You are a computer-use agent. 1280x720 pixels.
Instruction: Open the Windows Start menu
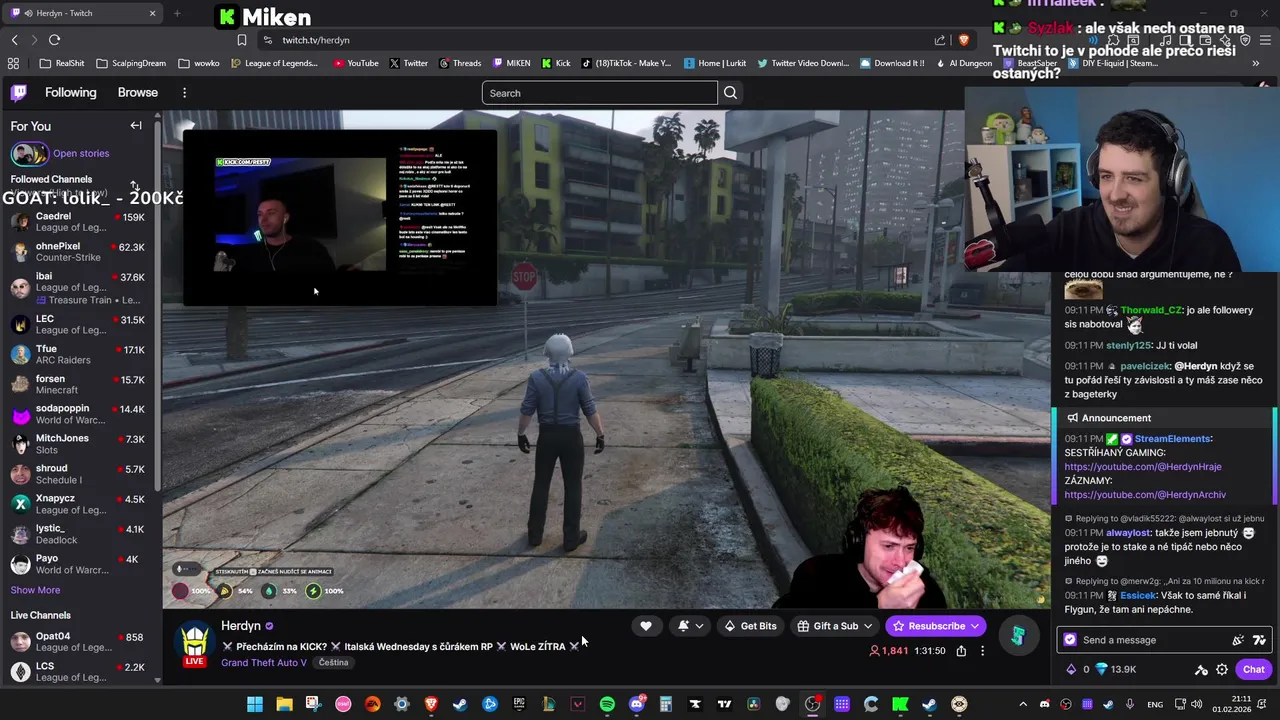[x=255, y=704]
